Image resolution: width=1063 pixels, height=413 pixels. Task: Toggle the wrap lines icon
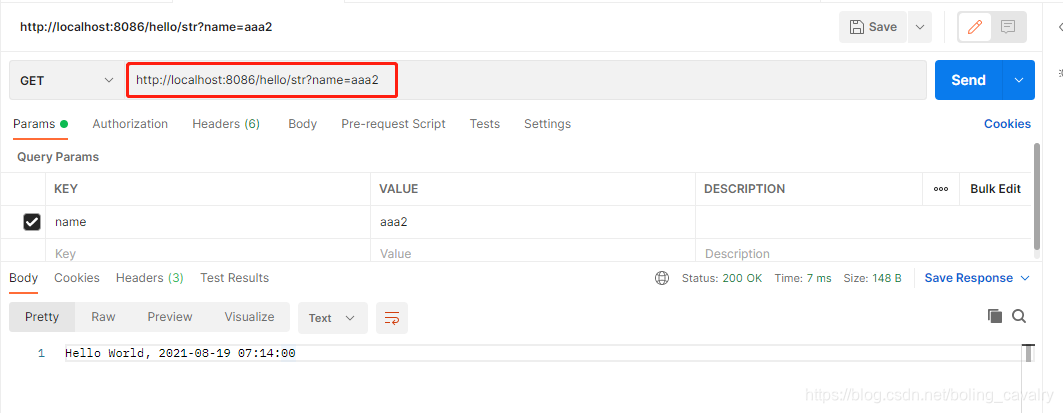click(x=392, y=318)
